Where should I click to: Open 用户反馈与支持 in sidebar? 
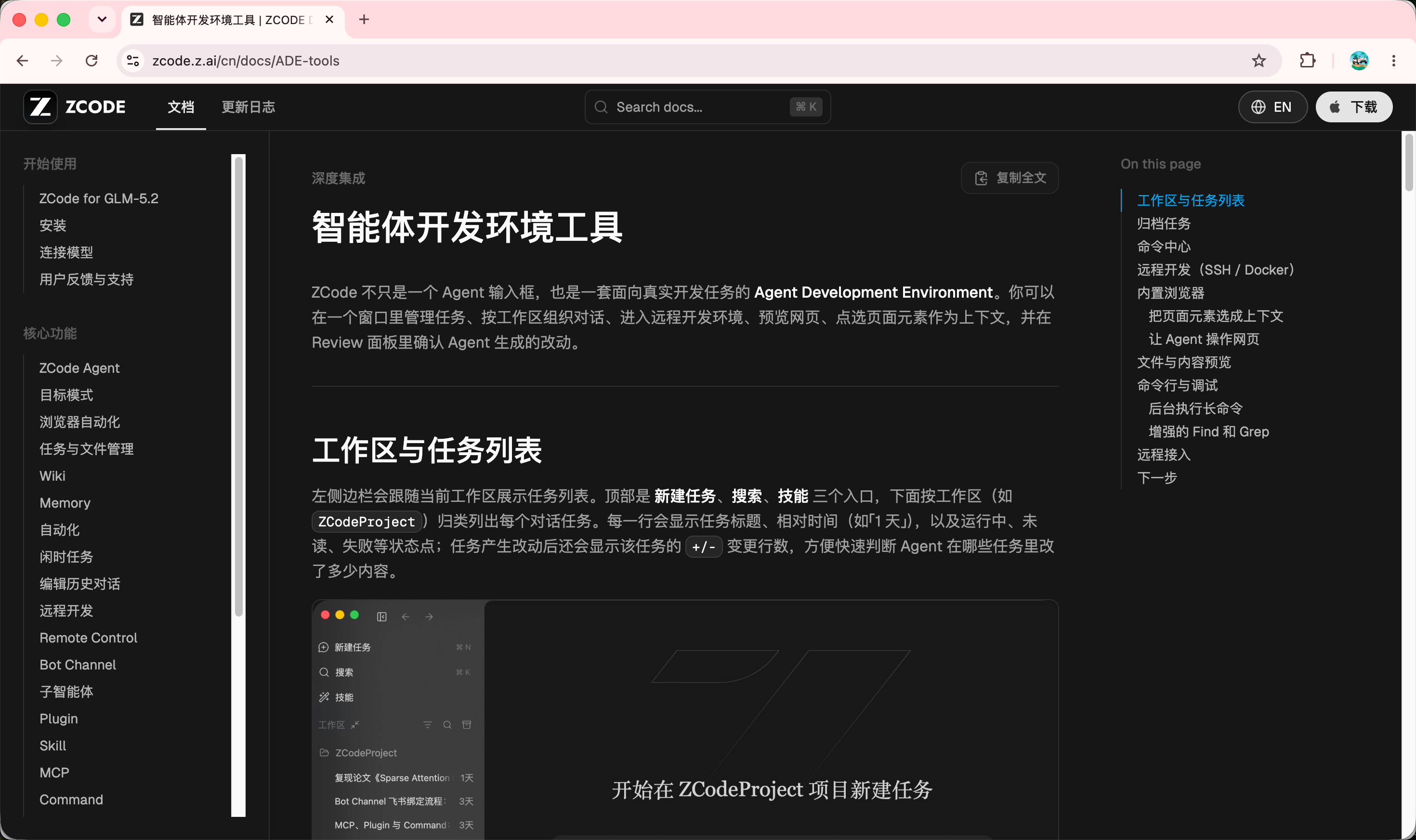point(87,280)
